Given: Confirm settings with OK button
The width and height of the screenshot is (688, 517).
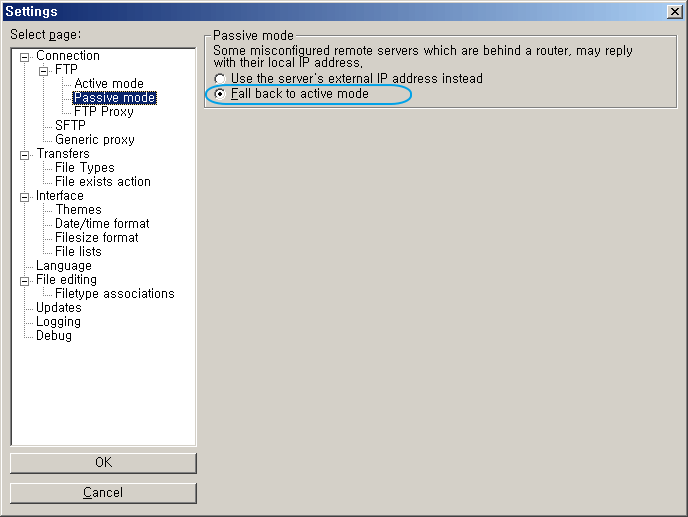Looking at the screenshot, I should tap(104, 463).
